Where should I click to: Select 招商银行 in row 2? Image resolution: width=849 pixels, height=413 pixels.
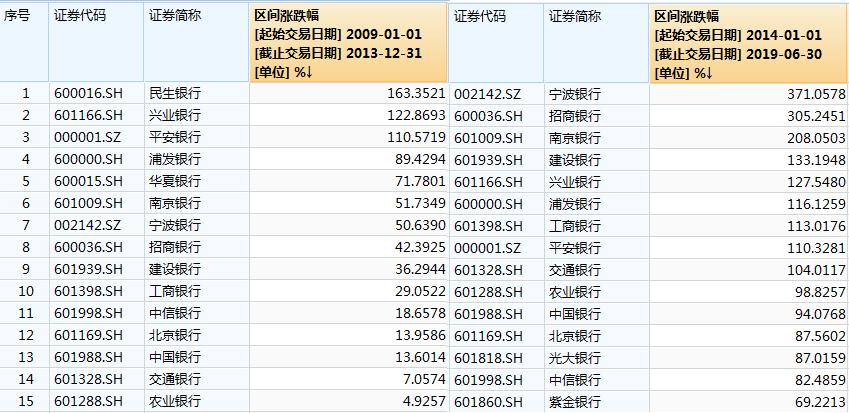pyautogui.click(x=575, y=116)
